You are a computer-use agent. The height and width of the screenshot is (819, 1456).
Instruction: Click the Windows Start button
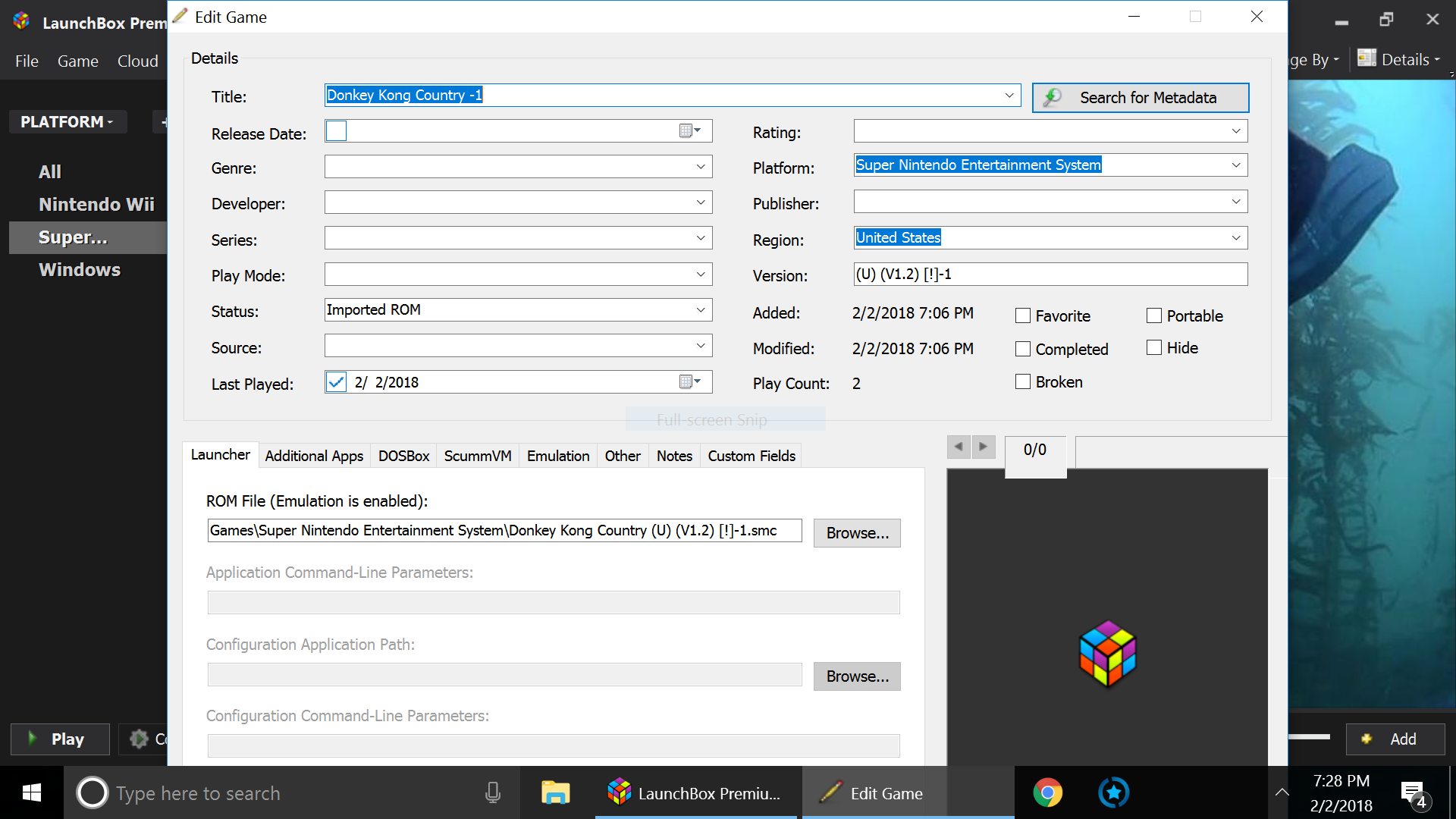click(32, 793)
